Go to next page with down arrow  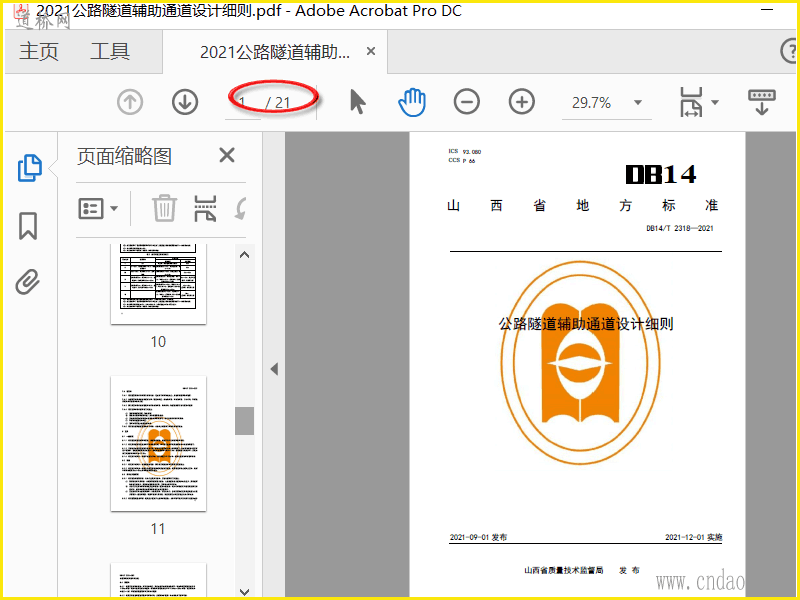click(x=185, y=102)
